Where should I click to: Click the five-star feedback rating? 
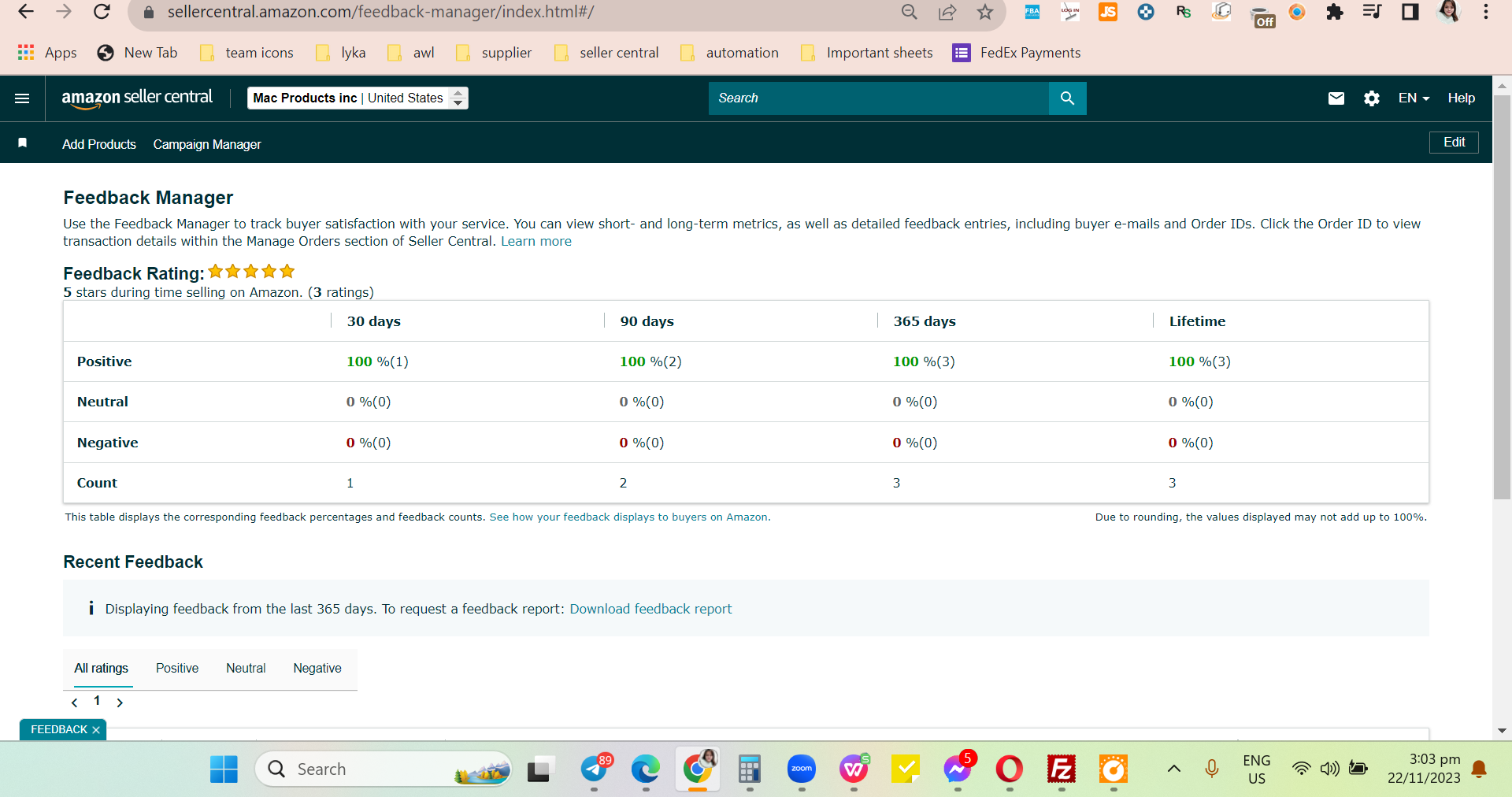tap(251, 272)
